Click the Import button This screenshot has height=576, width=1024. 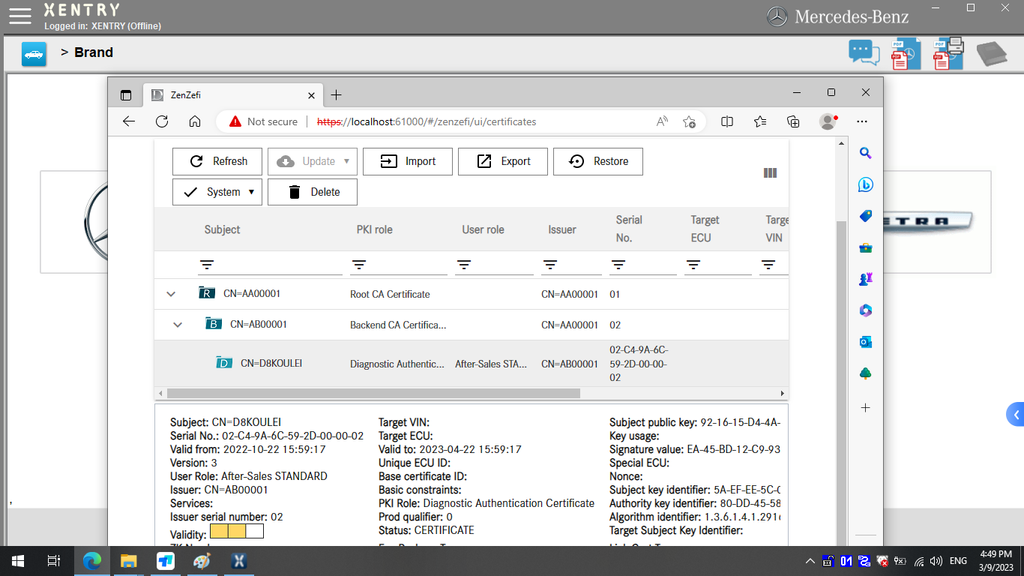click(407, 161)
